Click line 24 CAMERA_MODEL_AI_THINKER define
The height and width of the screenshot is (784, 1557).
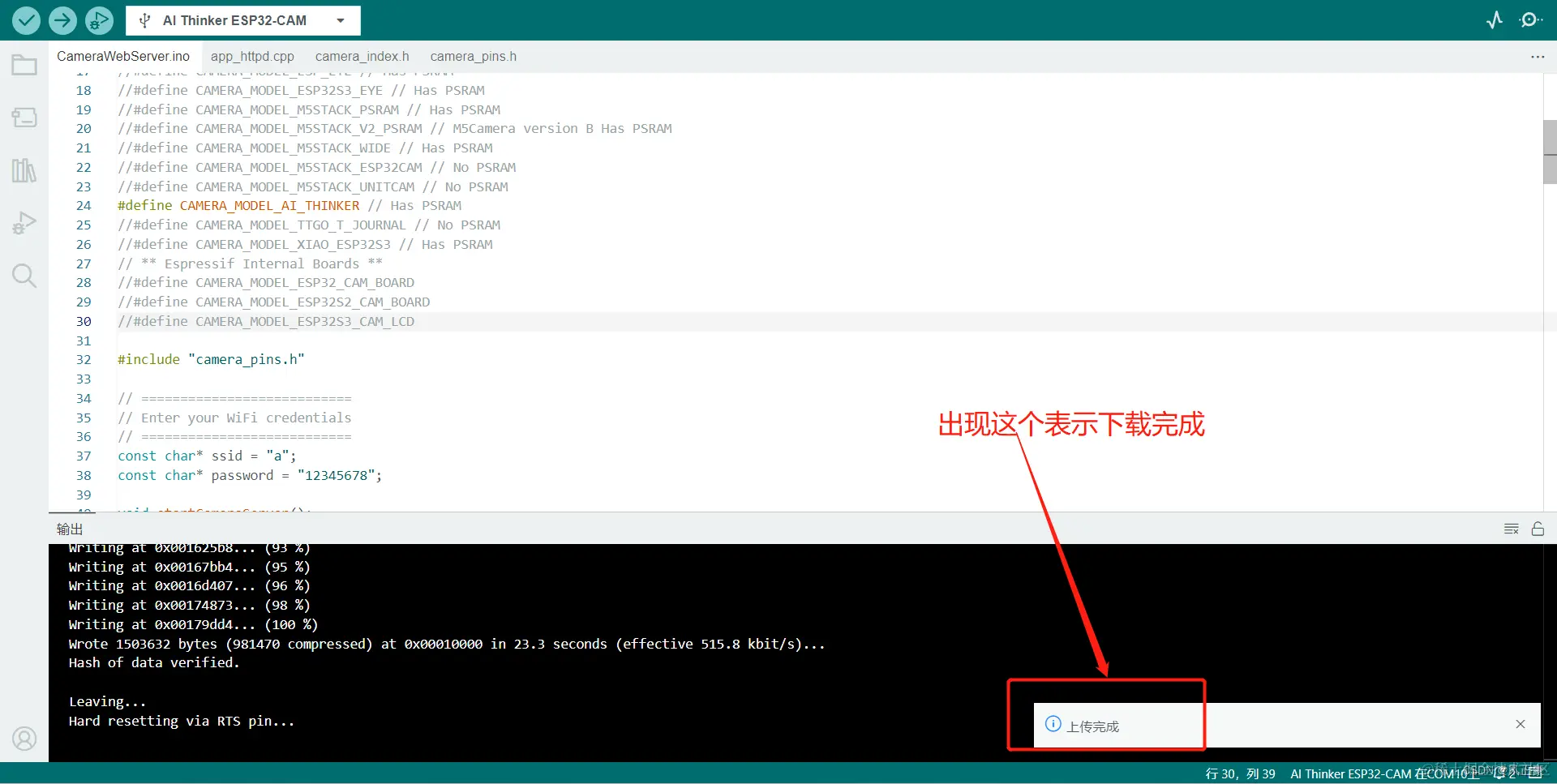[x=290, y=206]
